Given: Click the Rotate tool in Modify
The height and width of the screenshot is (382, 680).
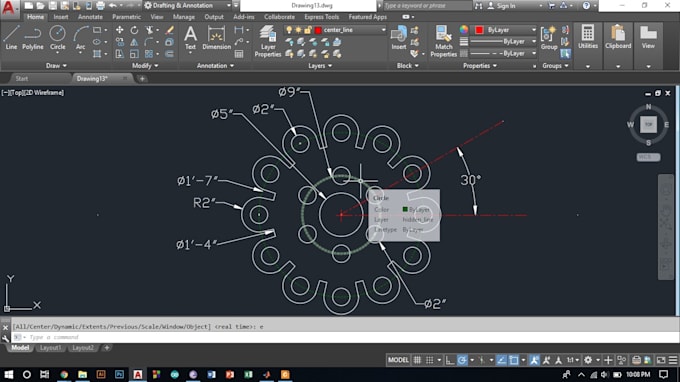Looking at the screenshot, I should coord(134,30).
